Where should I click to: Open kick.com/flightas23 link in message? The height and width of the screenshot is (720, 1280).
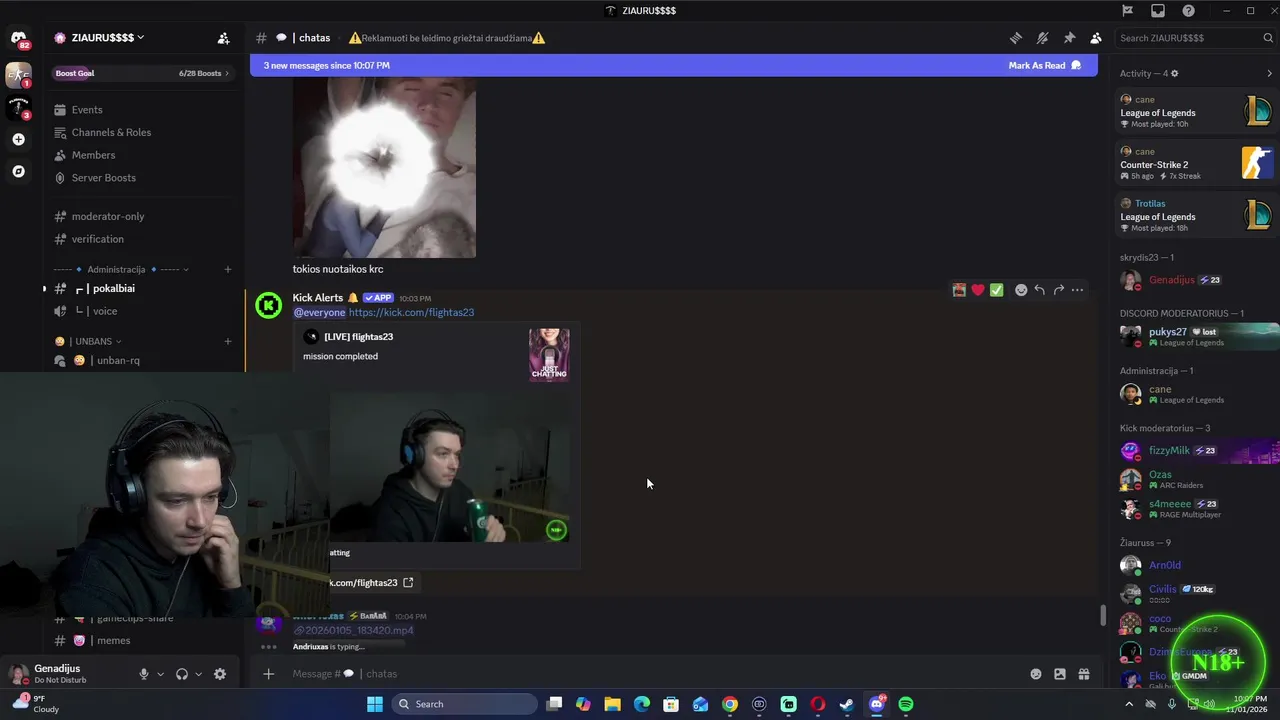tap(411, 312)
